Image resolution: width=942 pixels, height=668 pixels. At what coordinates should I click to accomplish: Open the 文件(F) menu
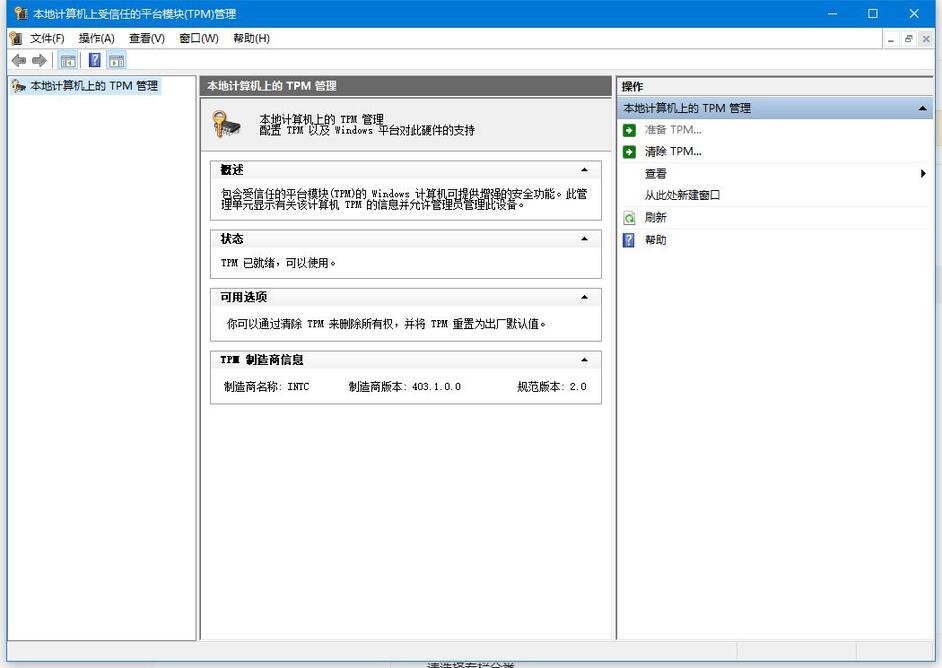click(47, 38)
